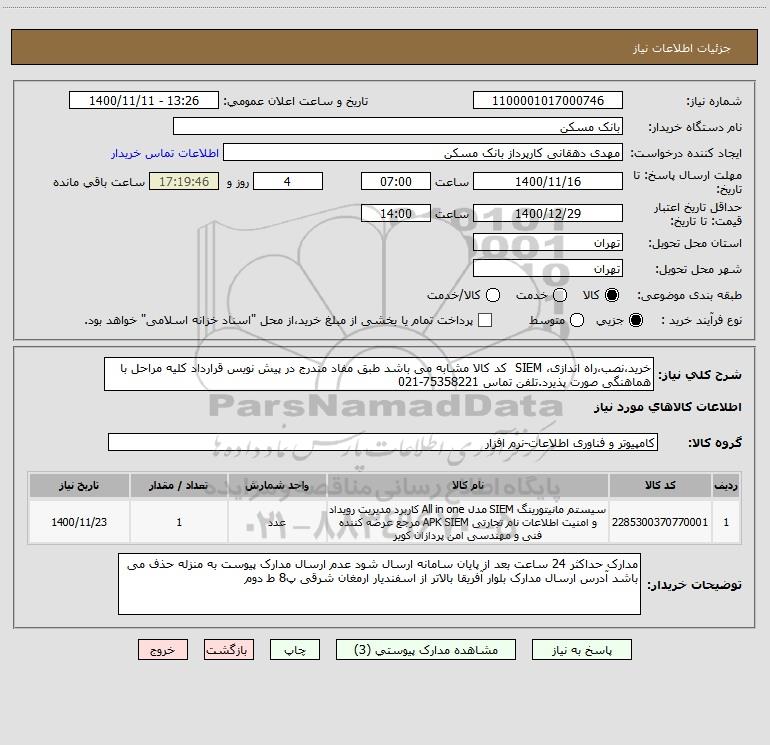Click the validity time field 14:00
This screenshot has width=770, height=745.
click(x=396, y=213)
